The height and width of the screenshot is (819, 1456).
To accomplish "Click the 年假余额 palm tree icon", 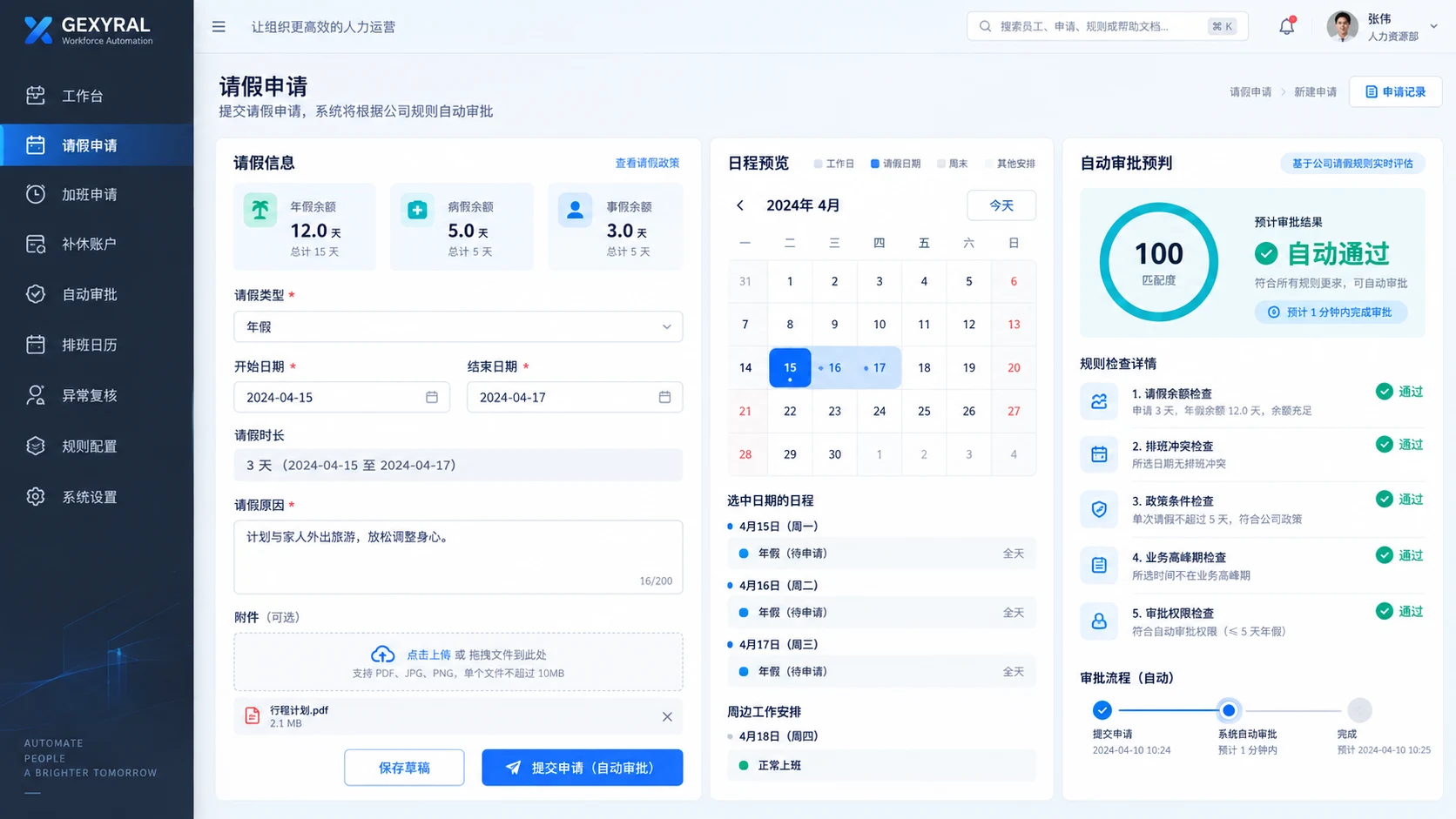I will tap(260, 210).
